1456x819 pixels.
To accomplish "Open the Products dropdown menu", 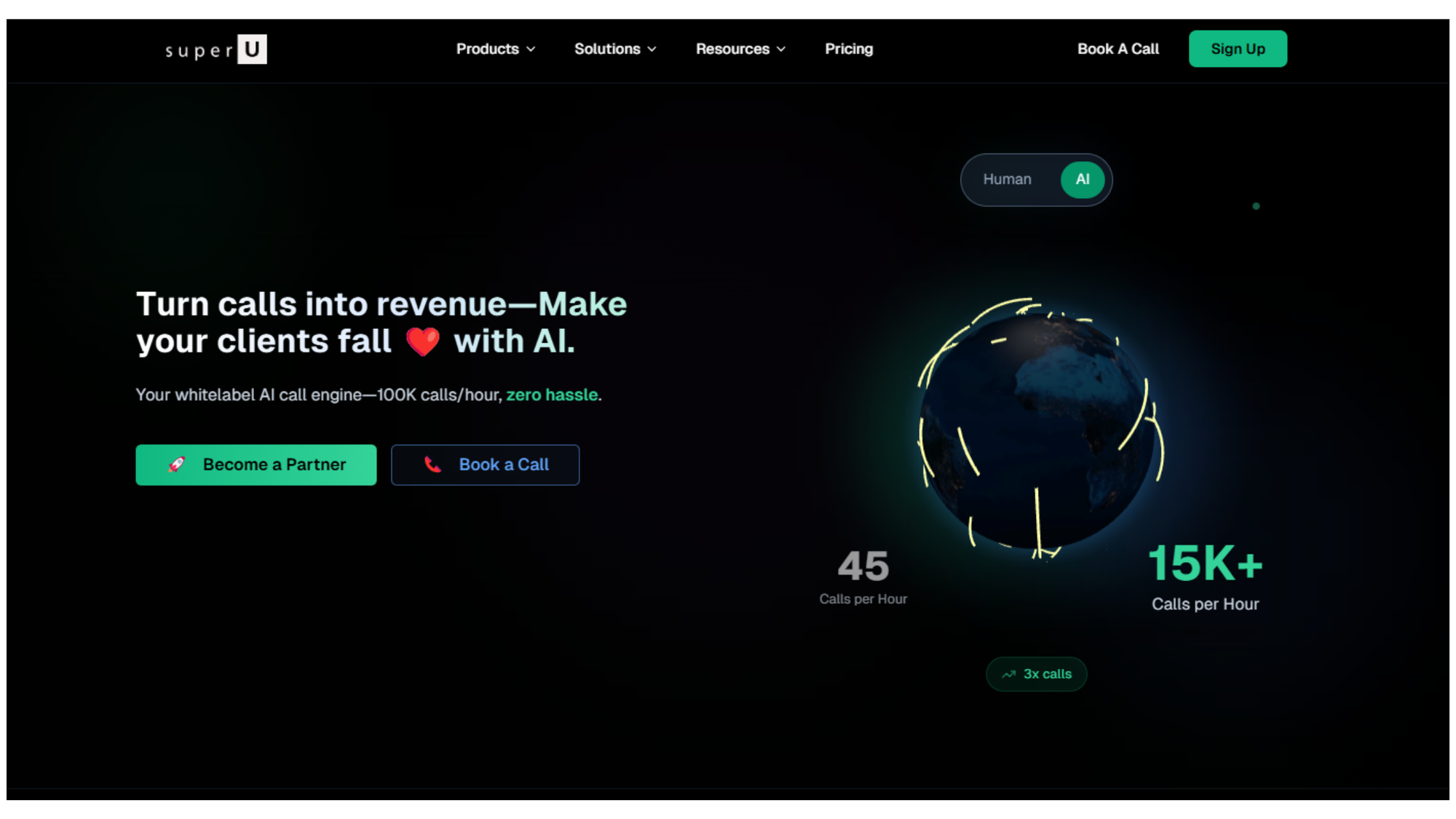I will [496, 49].
